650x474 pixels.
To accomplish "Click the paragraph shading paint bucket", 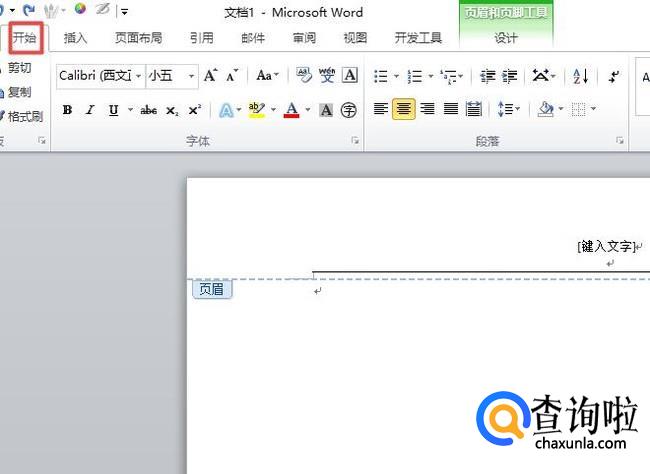I will coord(546,109).
